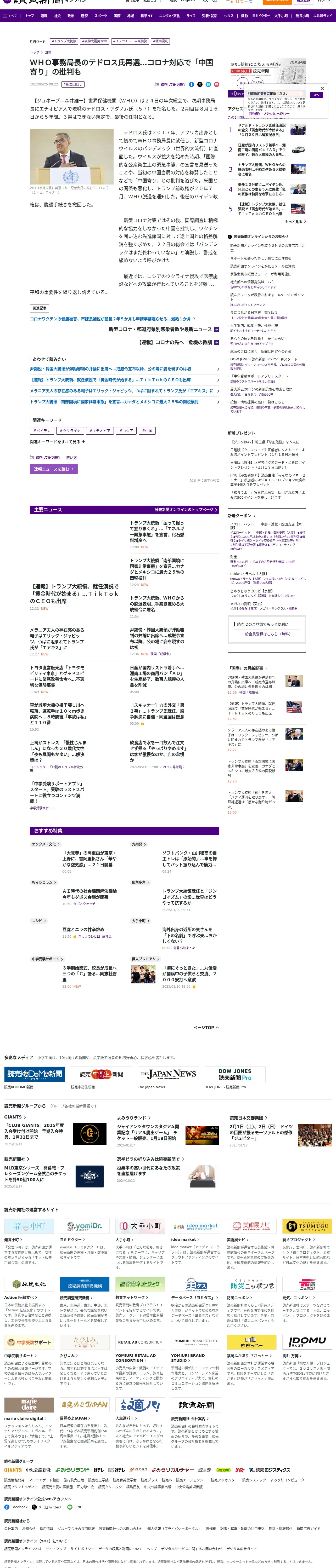Share article via Facebook icon beside headline
The height and width of the screenshot is (1568, 336).
pos(192,85)
